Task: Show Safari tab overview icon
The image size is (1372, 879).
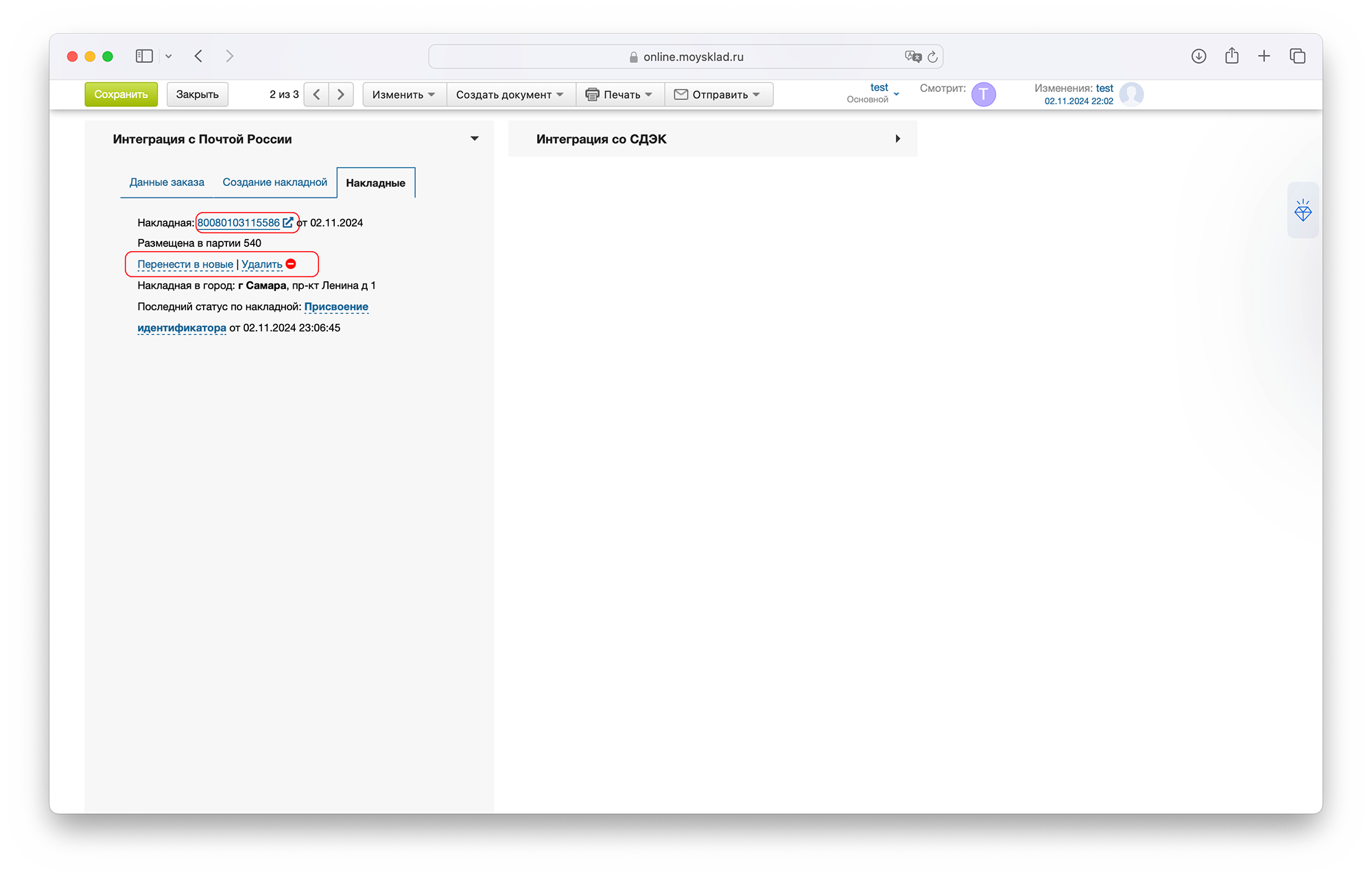Action: pos(1297,56)
